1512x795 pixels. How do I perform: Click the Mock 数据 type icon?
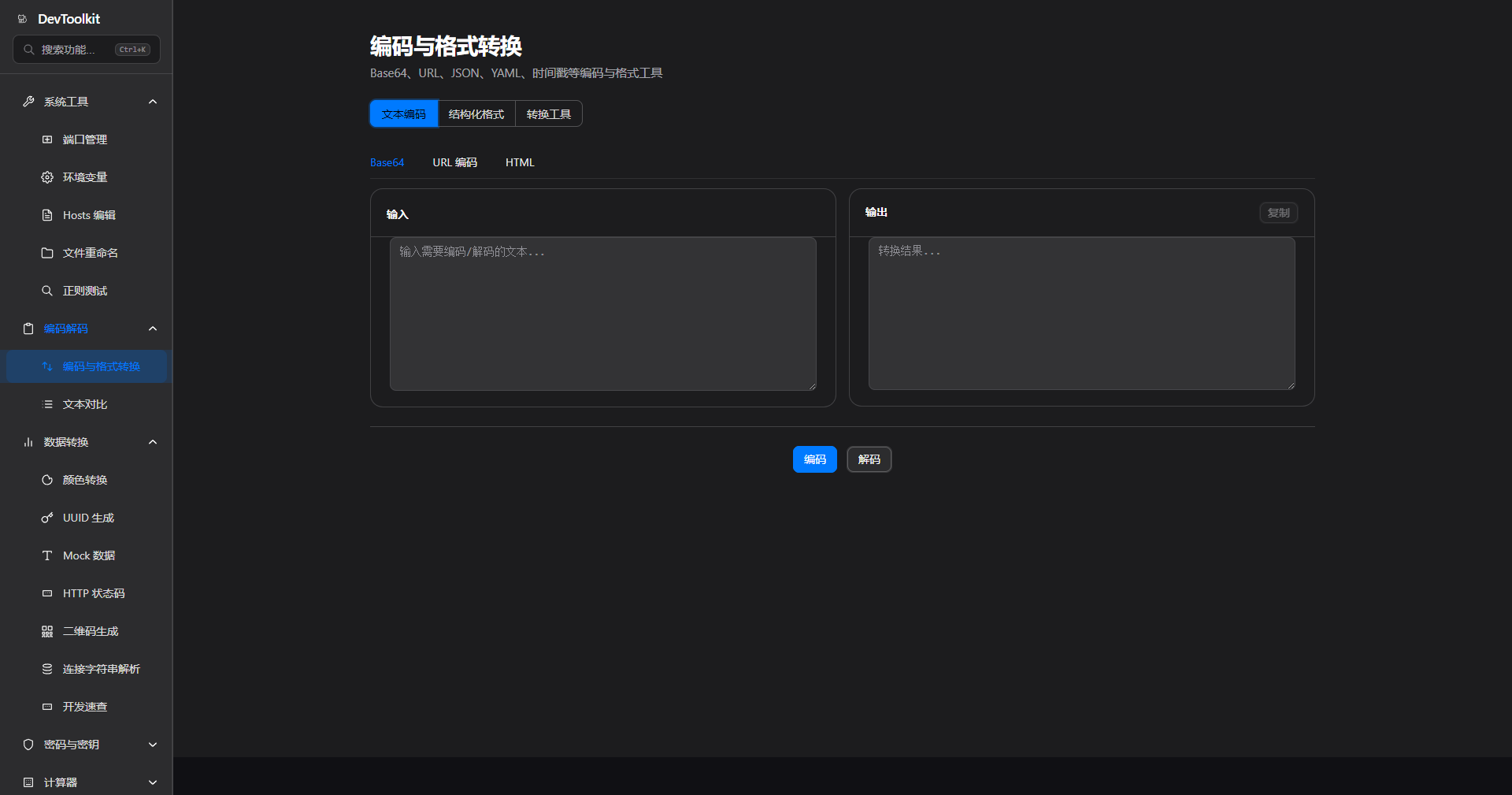coord(47,555)
